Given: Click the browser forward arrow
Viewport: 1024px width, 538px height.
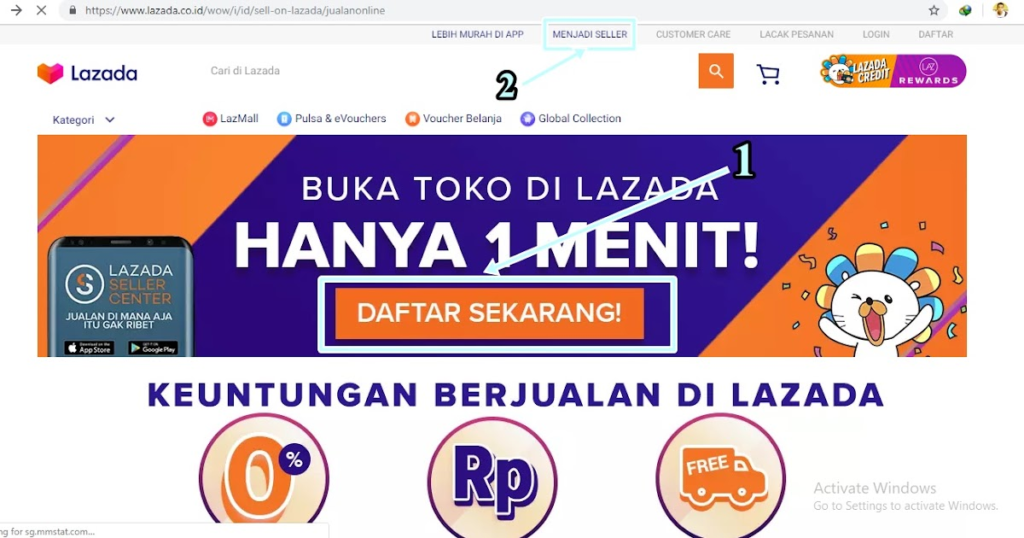Looking at the screenshot, I should [x=16, y=10].
